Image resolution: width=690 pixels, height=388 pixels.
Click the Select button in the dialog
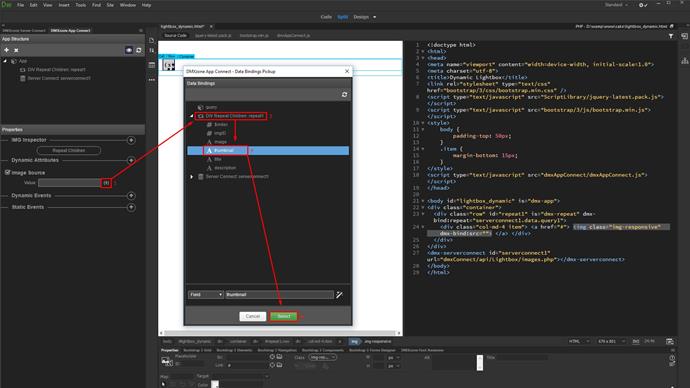tap(284, 316)
